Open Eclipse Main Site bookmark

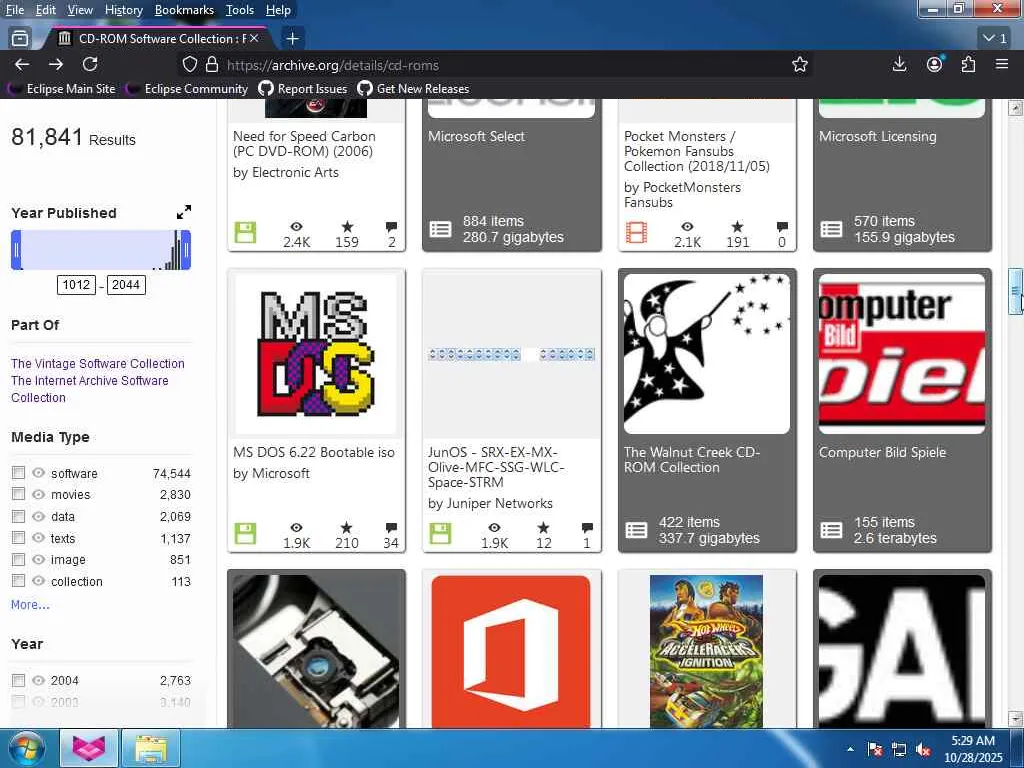point(62,89)
